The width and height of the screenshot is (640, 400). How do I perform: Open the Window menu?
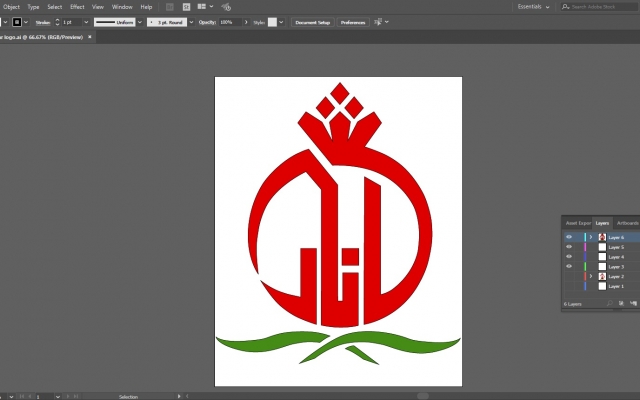[x=122, y=7]
